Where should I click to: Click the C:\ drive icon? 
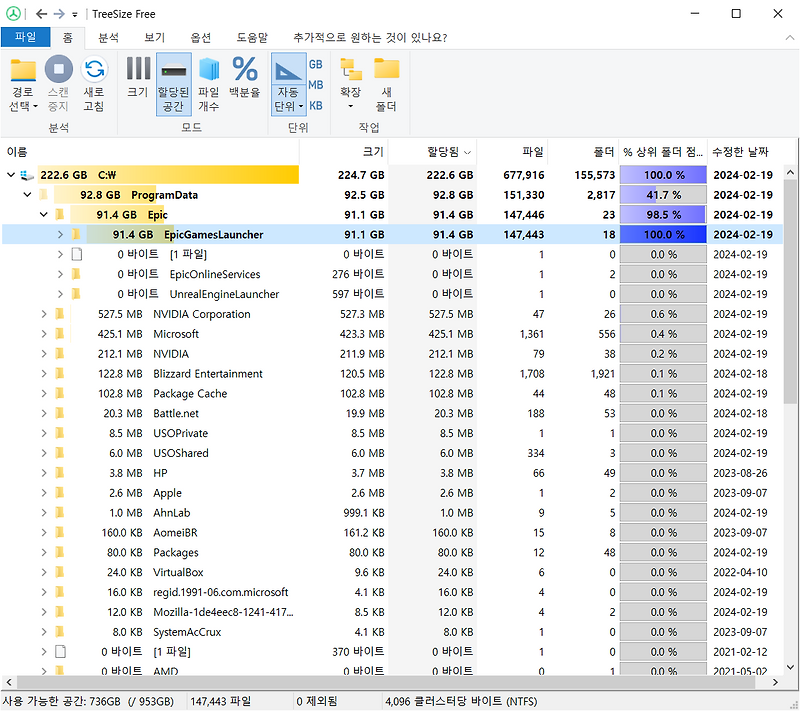click(27, 175)
